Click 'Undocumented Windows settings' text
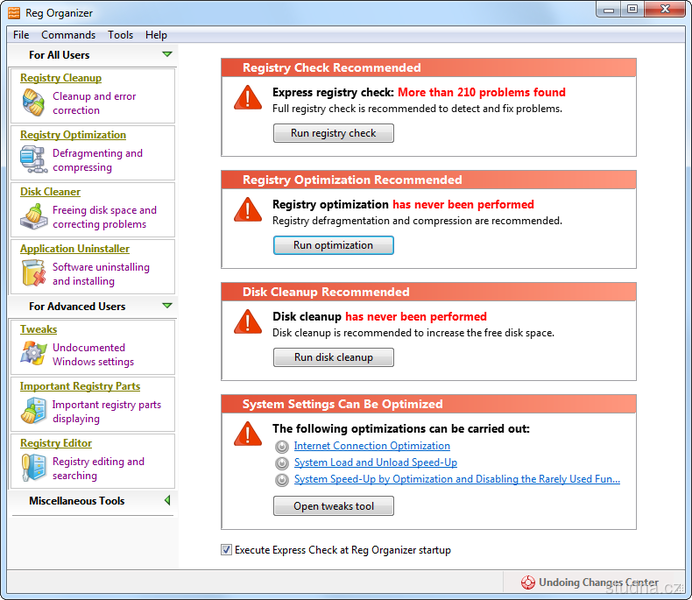This screenshot has width=692, height=600. 93,354
